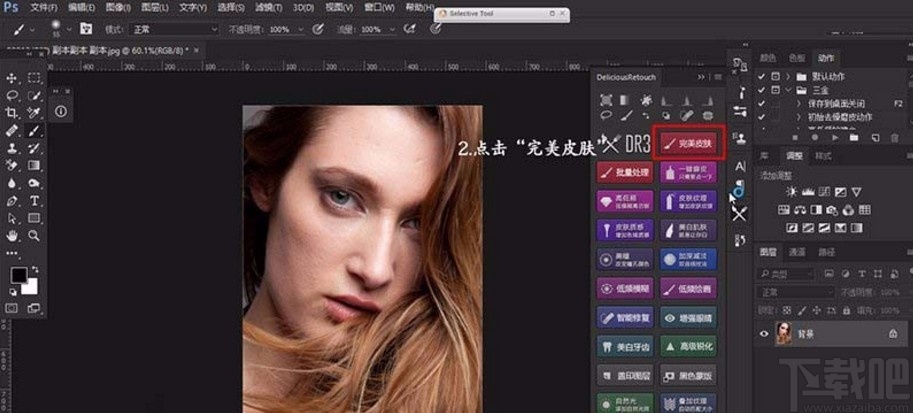Expand the 默认动作 action set
Image resolution: width=913 pixels, height=413 pixels.
[788, 76]
